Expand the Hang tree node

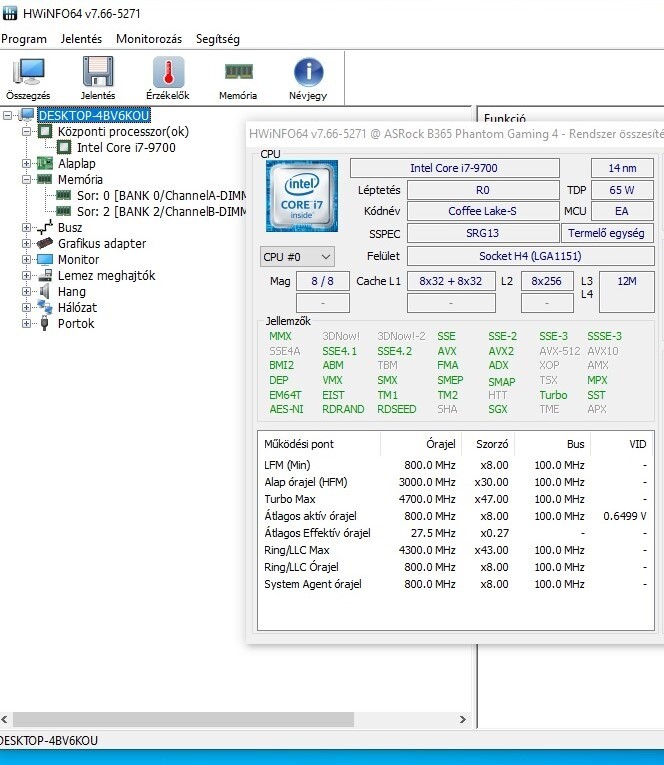click(26, 291)
